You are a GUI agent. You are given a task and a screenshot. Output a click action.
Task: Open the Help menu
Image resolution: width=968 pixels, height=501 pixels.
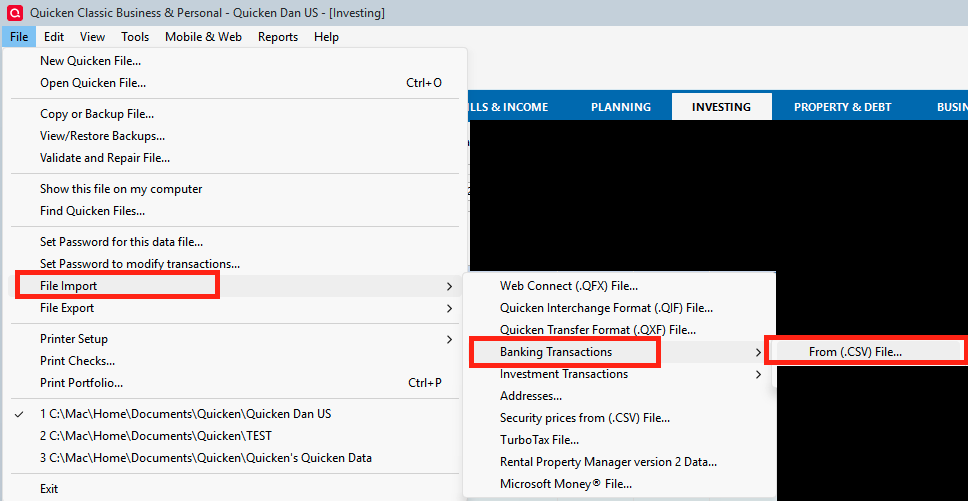[x=326, y=37]
